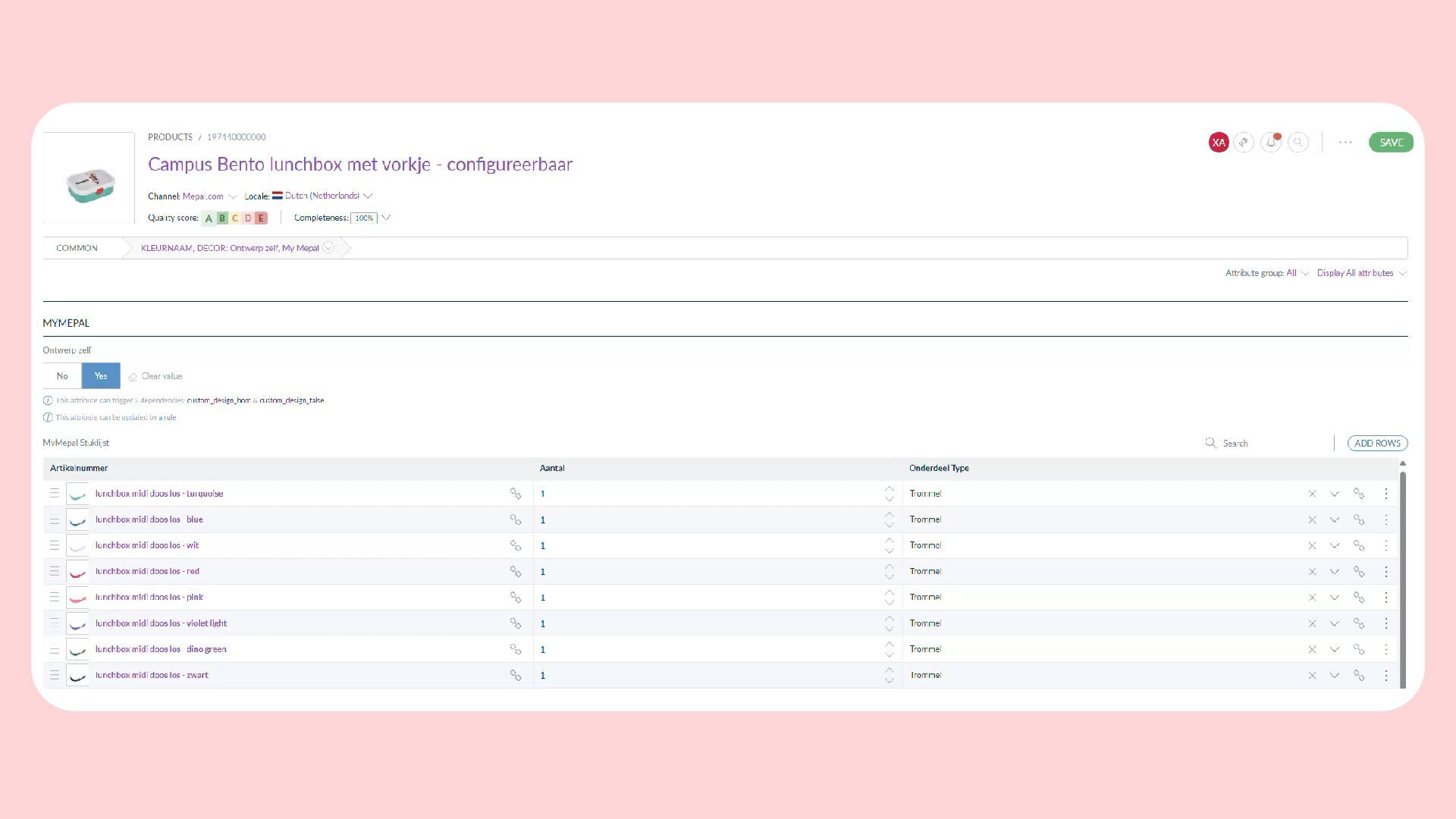Select quality score letter A
The width and height of the screenshot is (1456, 819).
[x=209, y=218]
